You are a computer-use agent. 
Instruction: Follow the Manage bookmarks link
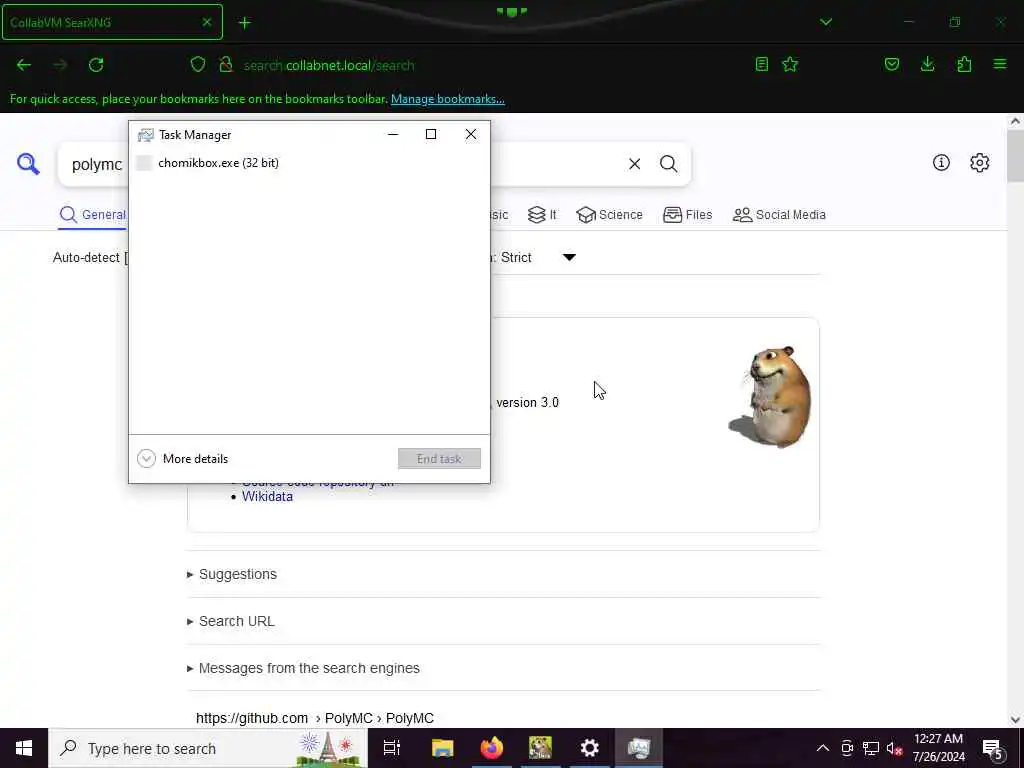[x=447, y=99]
